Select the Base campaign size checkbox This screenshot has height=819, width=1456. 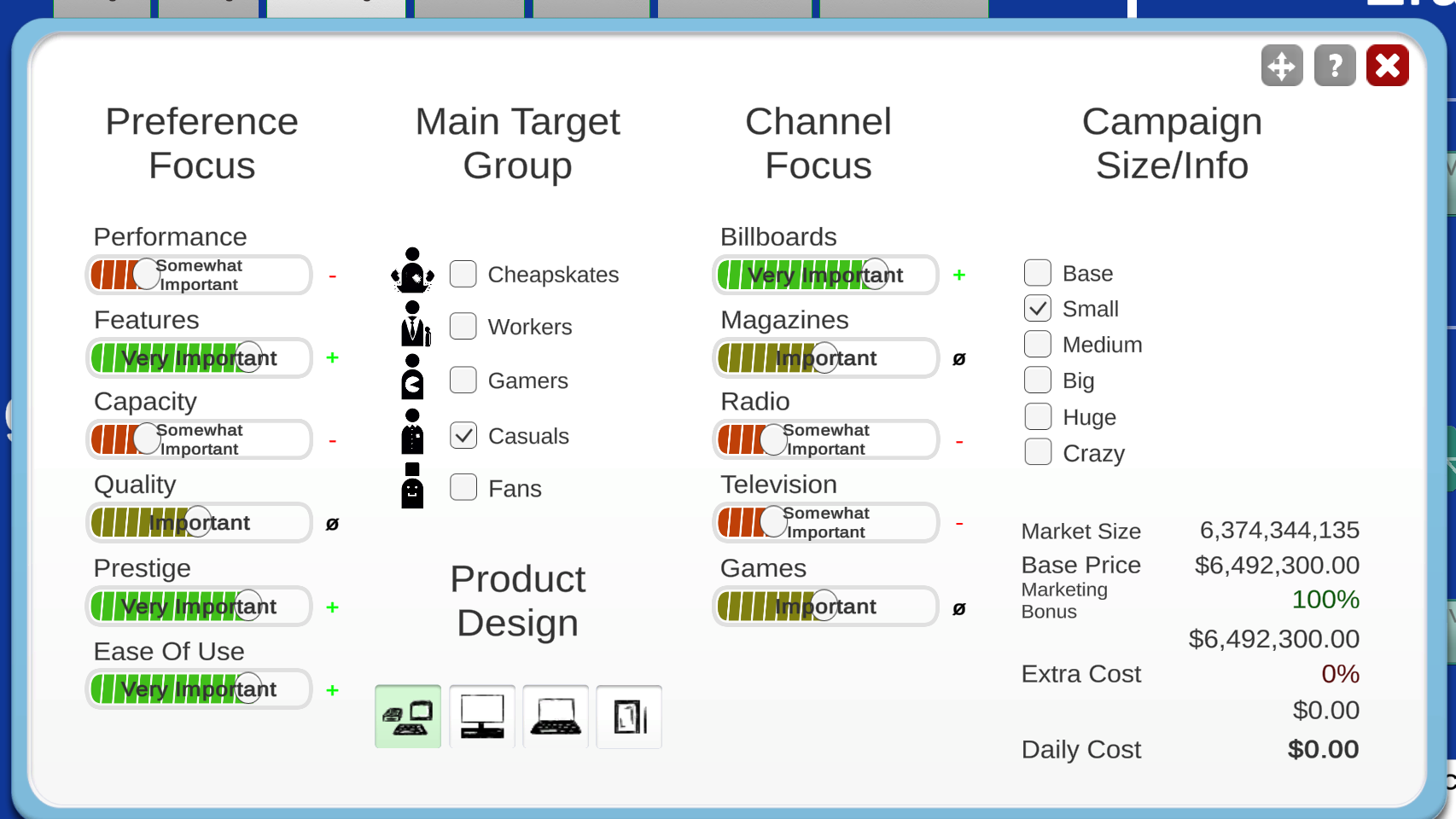(x=1038, y=273)
